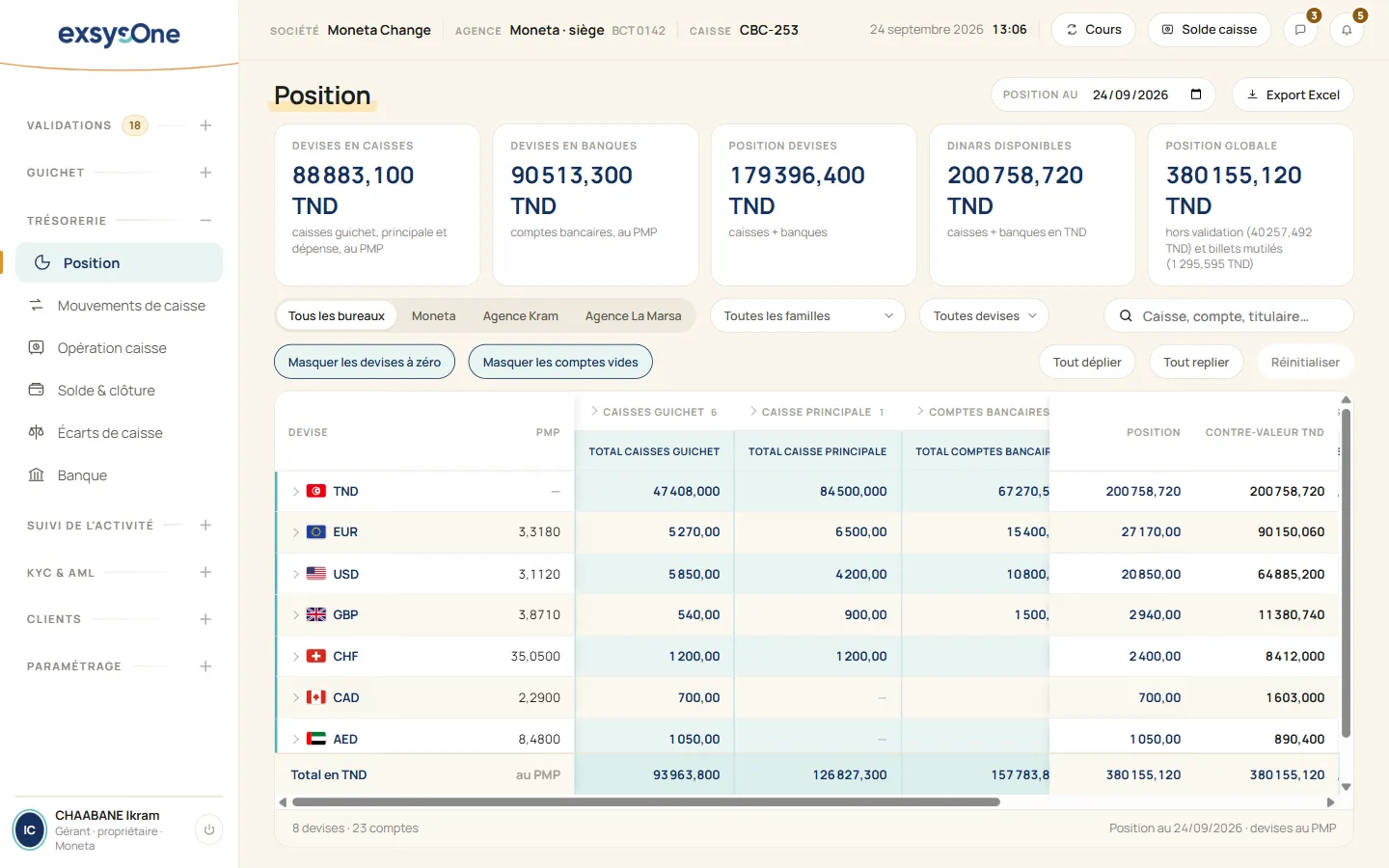The height and width of the screenshot is (868, 1389).
Task: Click the exsysOne logo
Action: pos(119,35)
